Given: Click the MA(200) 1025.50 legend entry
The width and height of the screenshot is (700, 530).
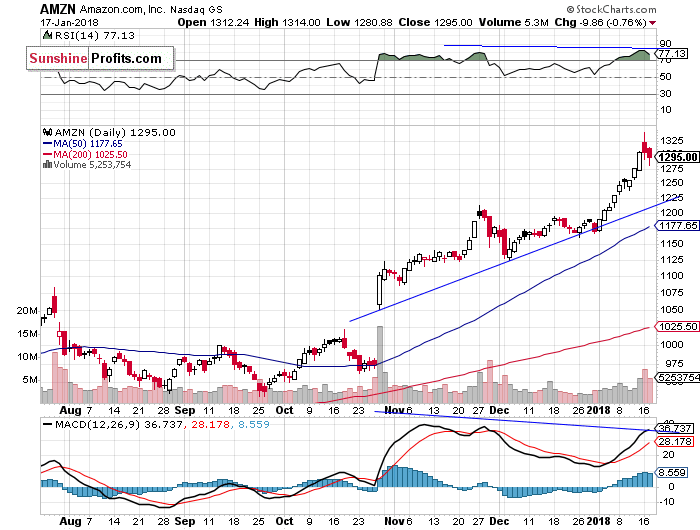Looking at the screenshot, I should 90,154.
